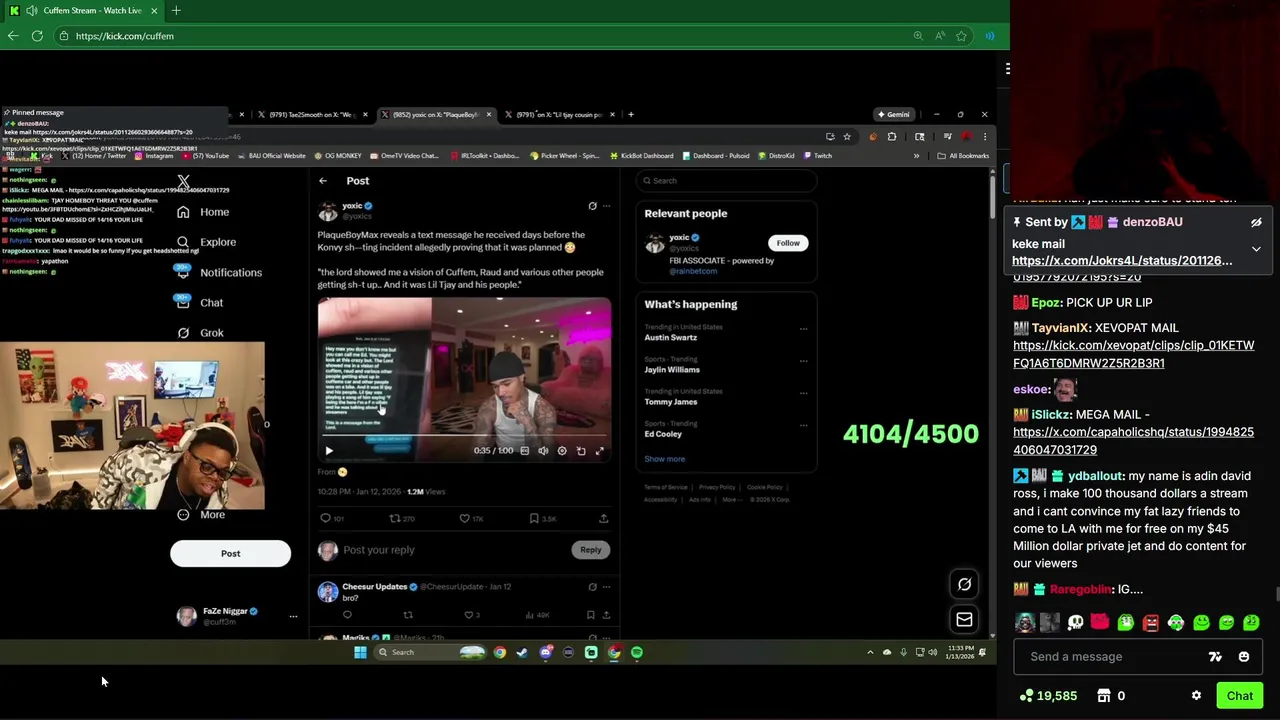The height and width of the screenshot is (720, 1280).
Task: Open floating Grok button
Action: point(964,585)
